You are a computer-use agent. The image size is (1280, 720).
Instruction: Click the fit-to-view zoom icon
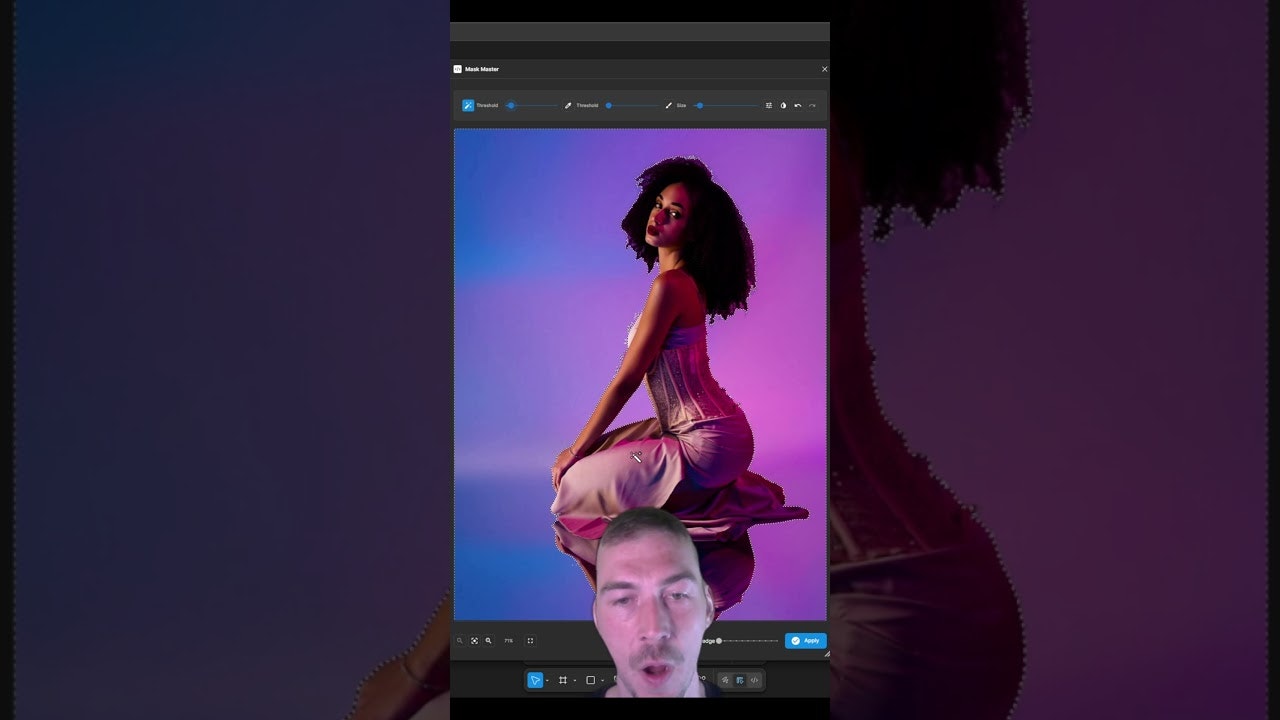[474, 640]
